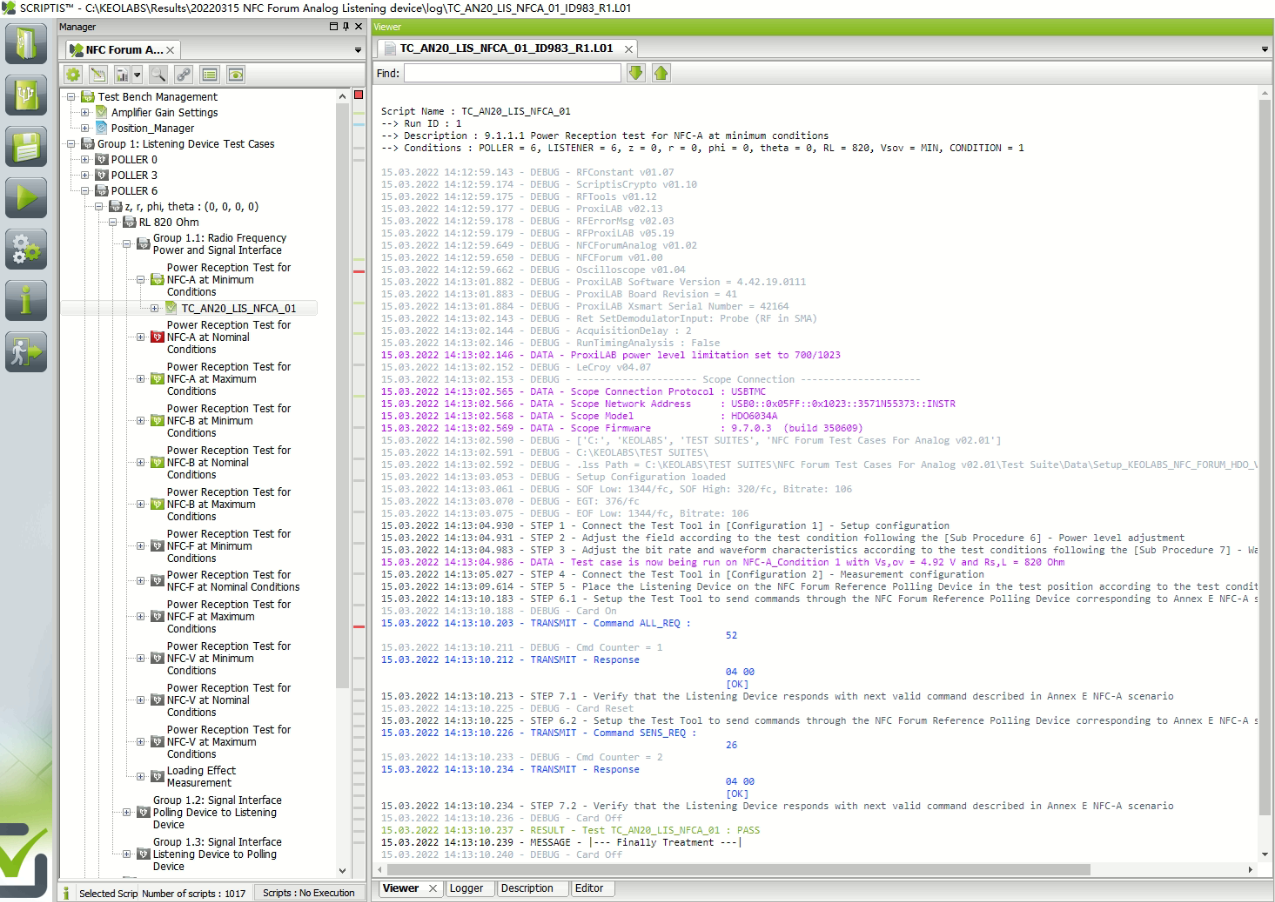Select Group 1.1: Radio Frequency Power and Signal Interface

(x=219, y=244)
